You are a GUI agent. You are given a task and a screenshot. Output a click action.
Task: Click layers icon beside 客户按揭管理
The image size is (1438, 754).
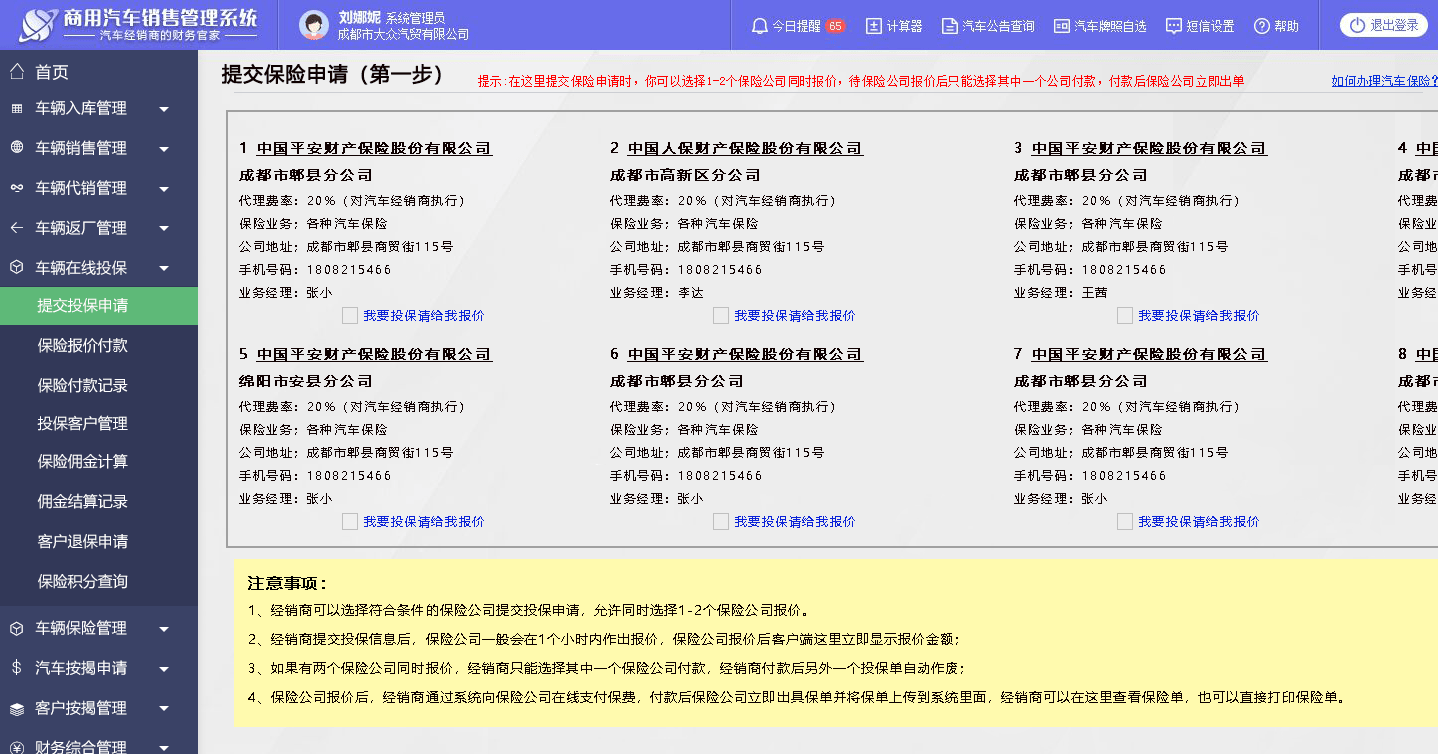(17, 708)
